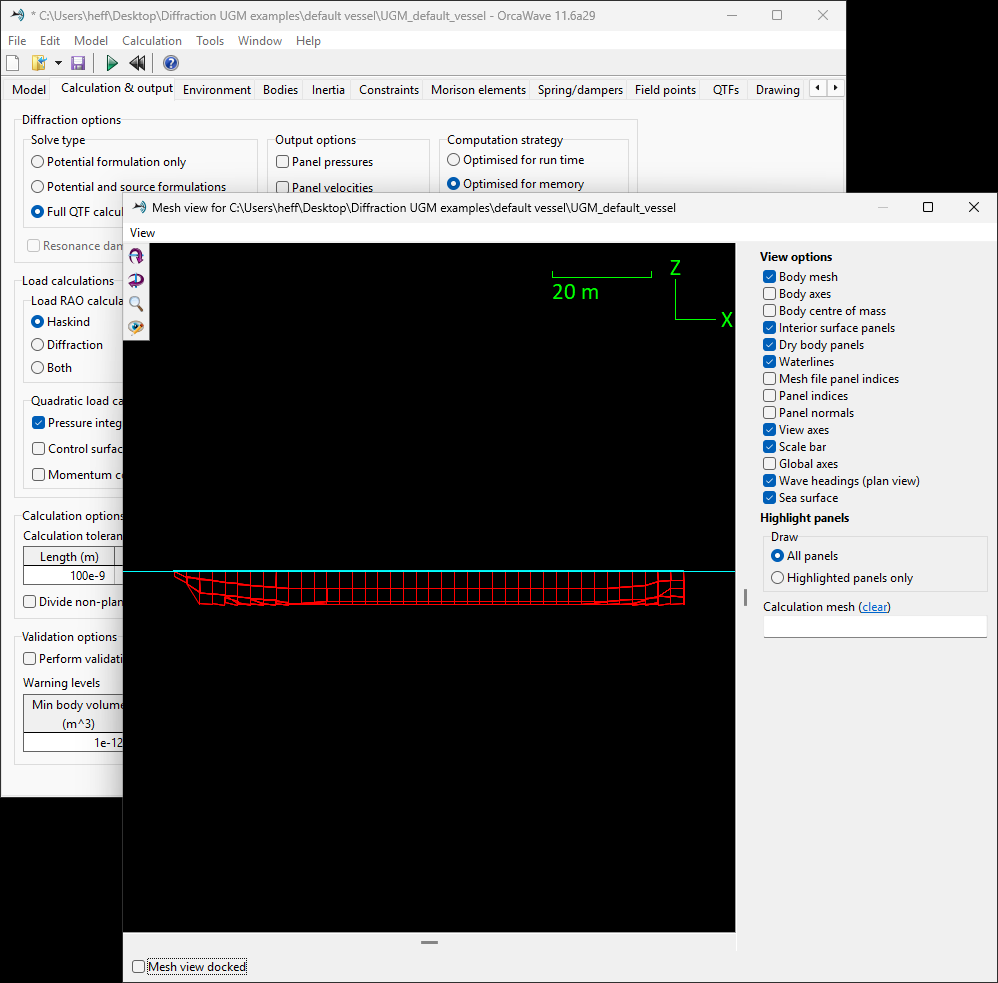Activate the zoom magnifier in the mesh view

136,304
